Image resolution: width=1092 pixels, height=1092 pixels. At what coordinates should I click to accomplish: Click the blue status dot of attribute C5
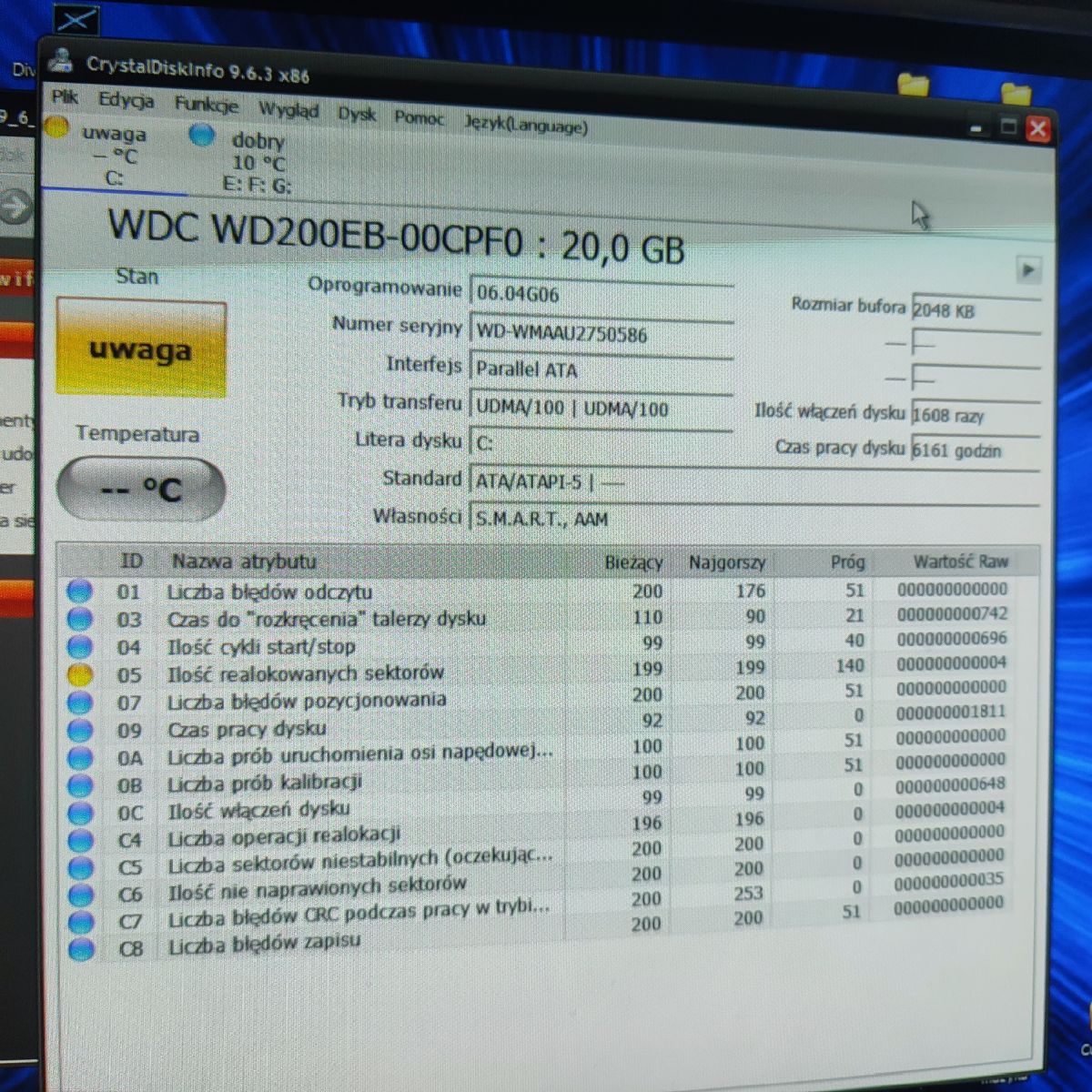[x=81, y=866]
